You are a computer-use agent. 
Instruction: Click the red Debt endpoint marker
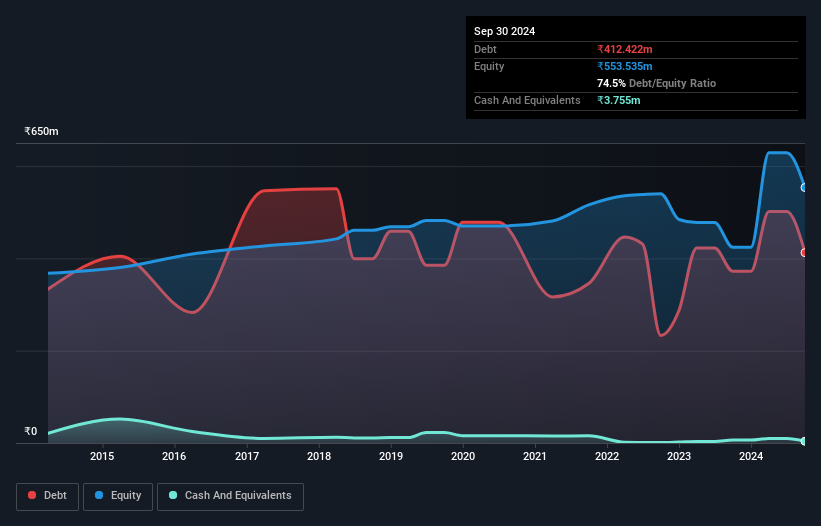(804, 253)
